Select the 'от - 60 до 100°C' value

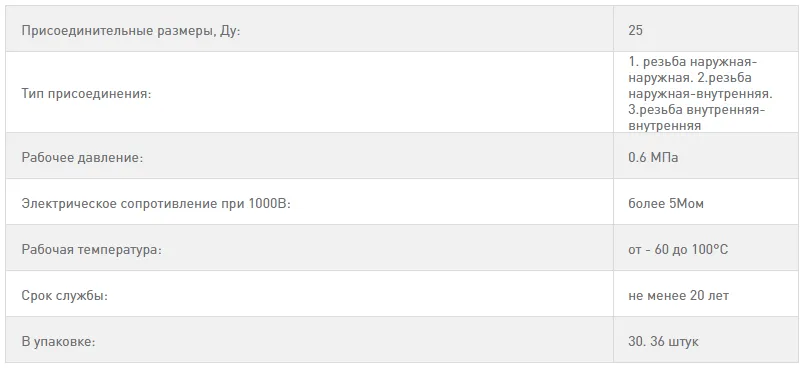click(678, 250)
